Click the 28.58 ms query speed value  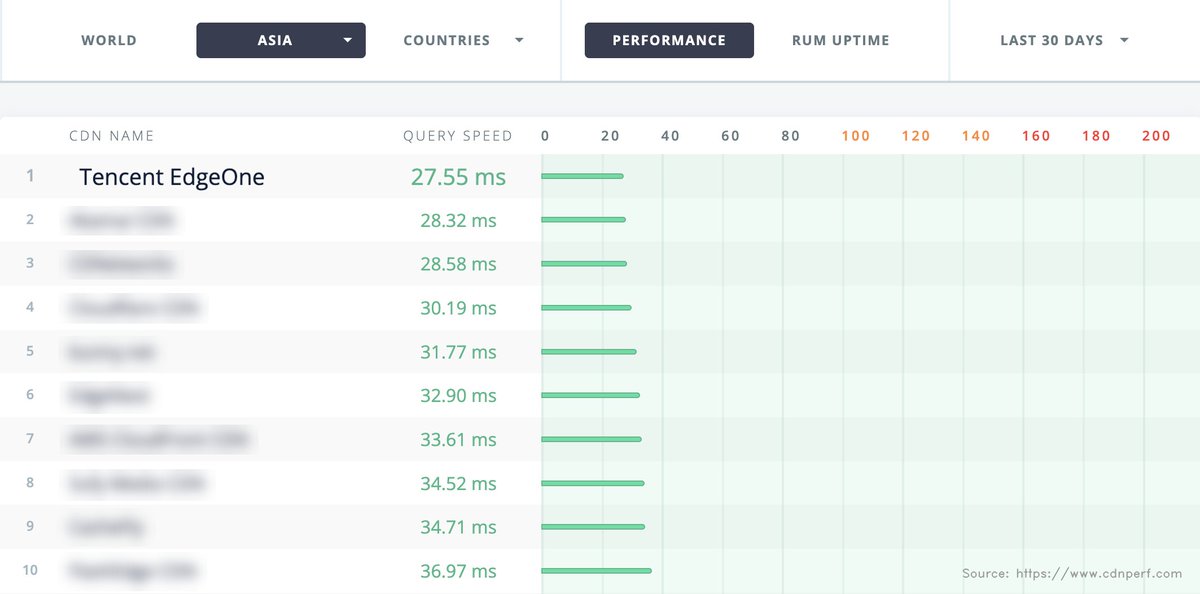tap(458, 264)
